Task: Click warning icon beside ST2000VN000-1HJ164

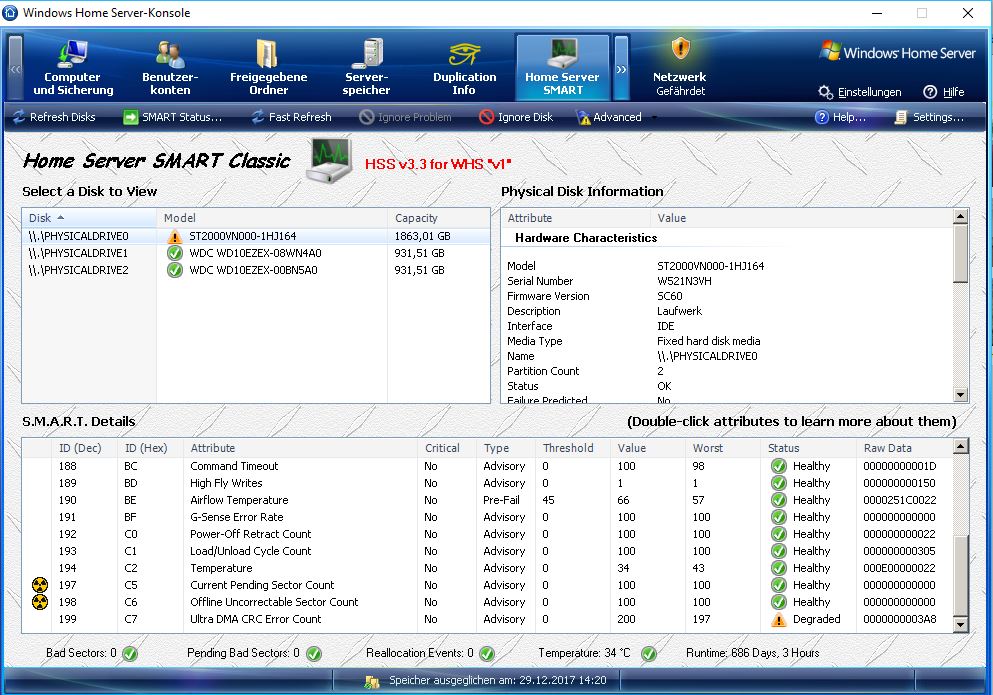Action: coord(174,237)
